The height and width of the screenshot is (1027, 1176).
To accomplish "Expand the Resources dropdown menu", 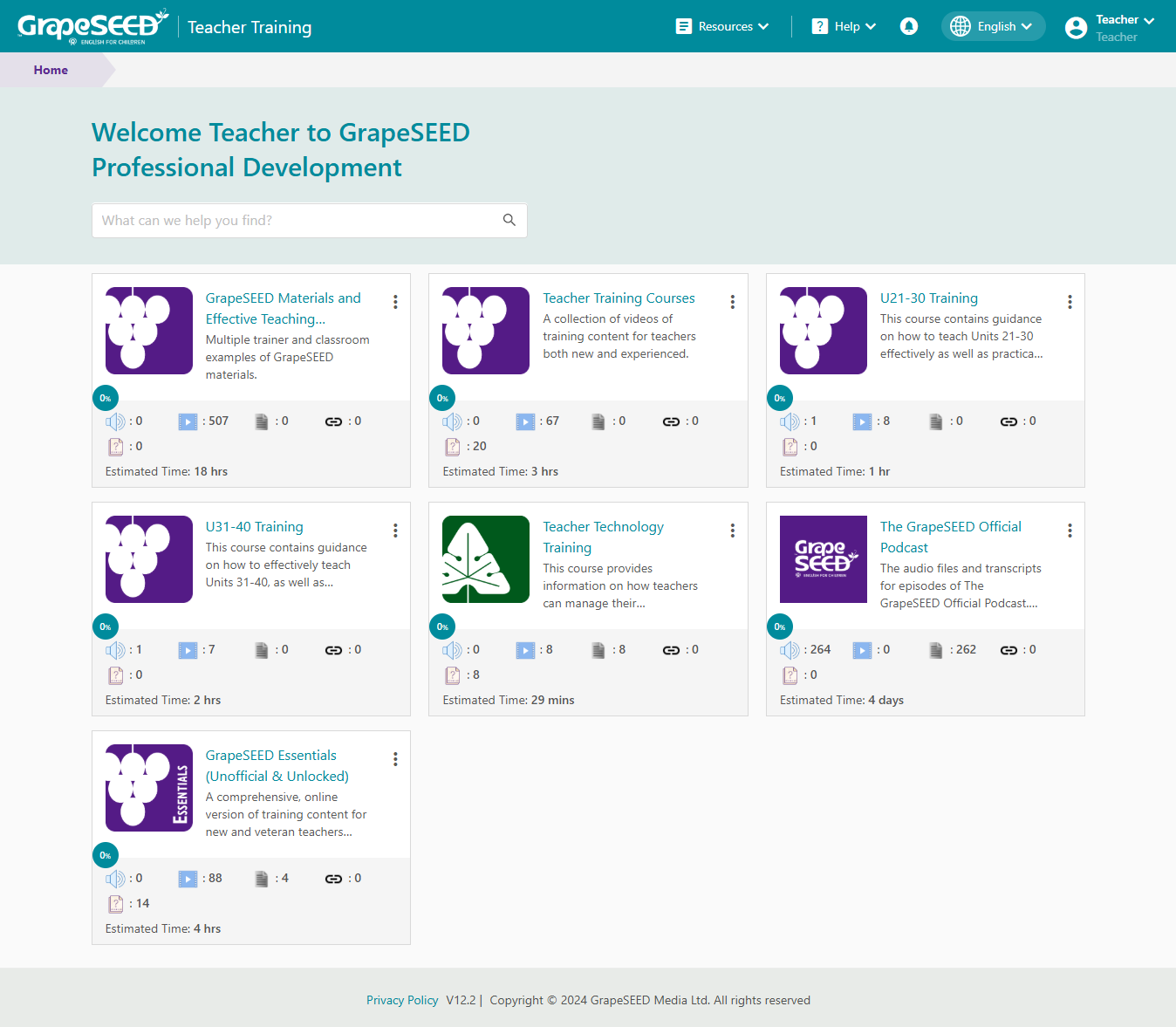I will coord(722,26).
